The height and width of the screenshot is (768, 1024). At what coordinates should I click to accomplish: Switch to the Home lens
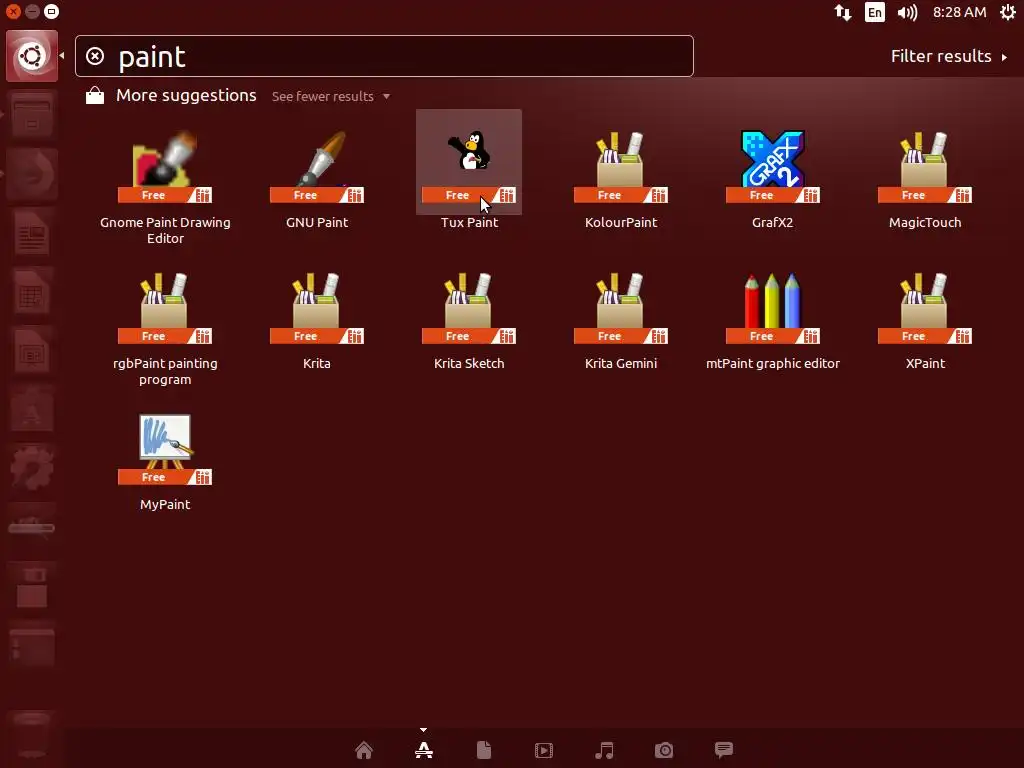(364, 750)
